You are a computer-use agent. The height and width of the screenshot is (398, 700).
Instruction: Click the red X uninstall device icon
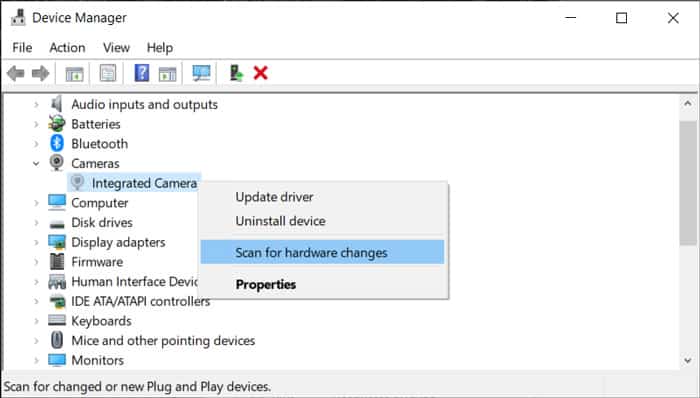pyautogui.click(x=260, y=73)
